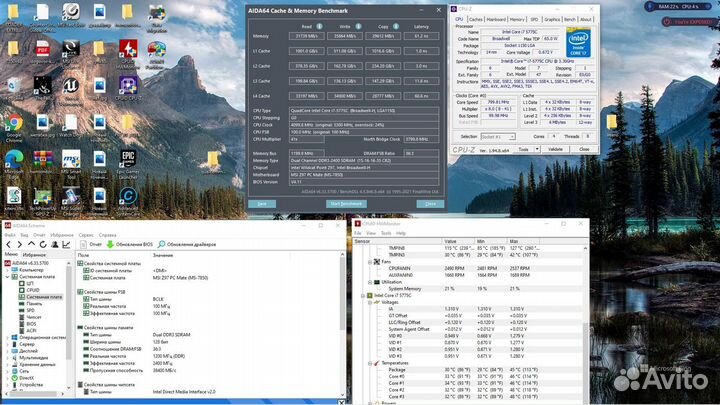
Task: Select the PDF file on the desktop
Action: 42,51
